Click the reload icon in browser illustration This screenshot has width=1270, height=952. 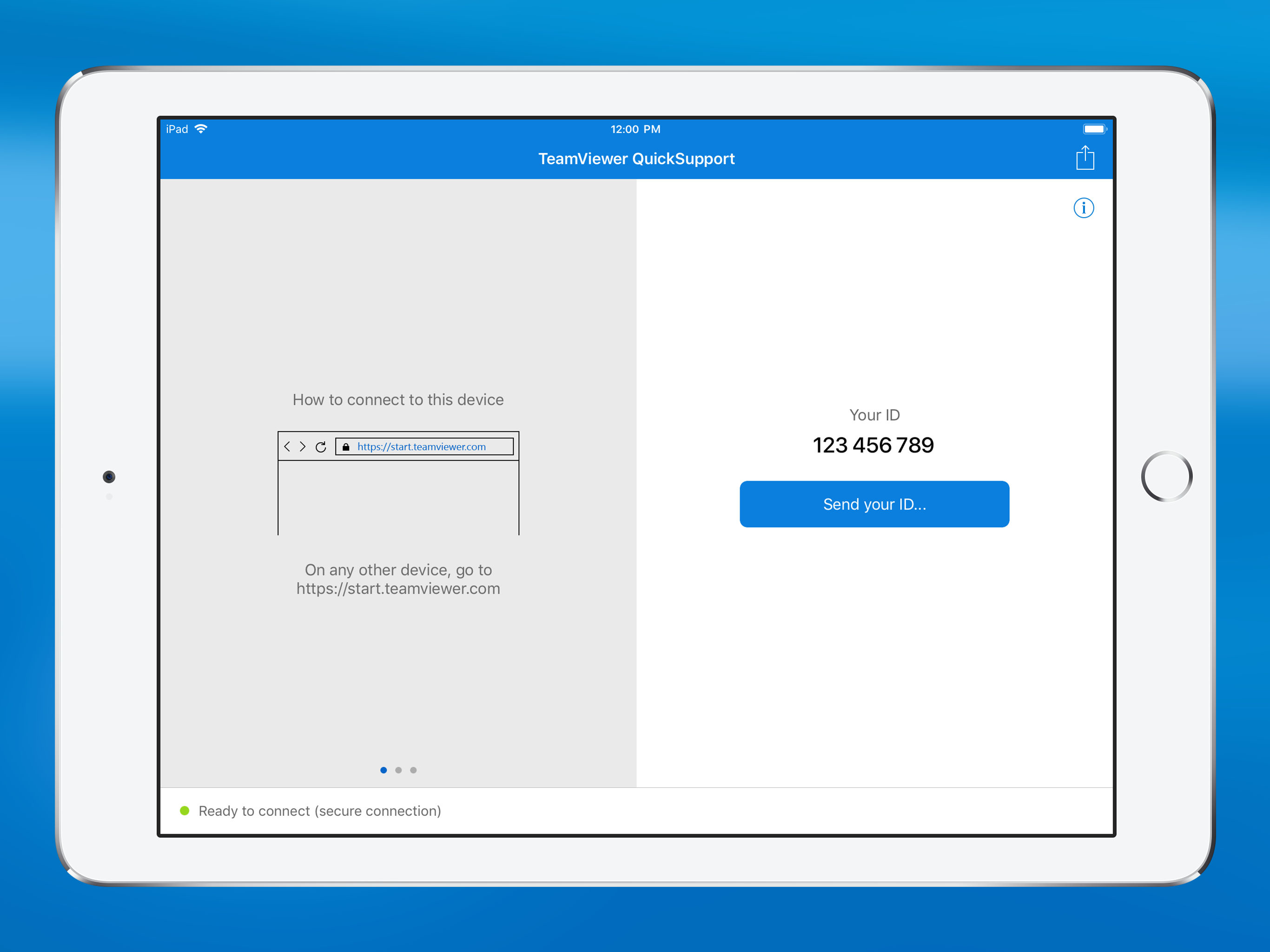click(x=321, y=447)
